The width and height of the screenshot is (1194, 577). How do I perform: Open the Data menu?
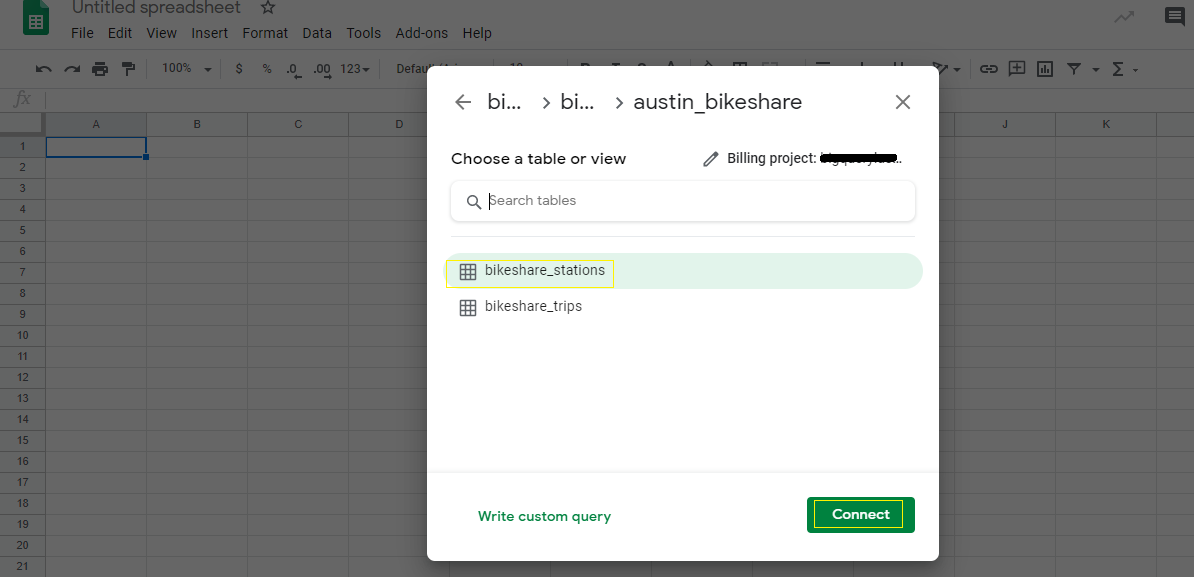click(x=317, y=33)
